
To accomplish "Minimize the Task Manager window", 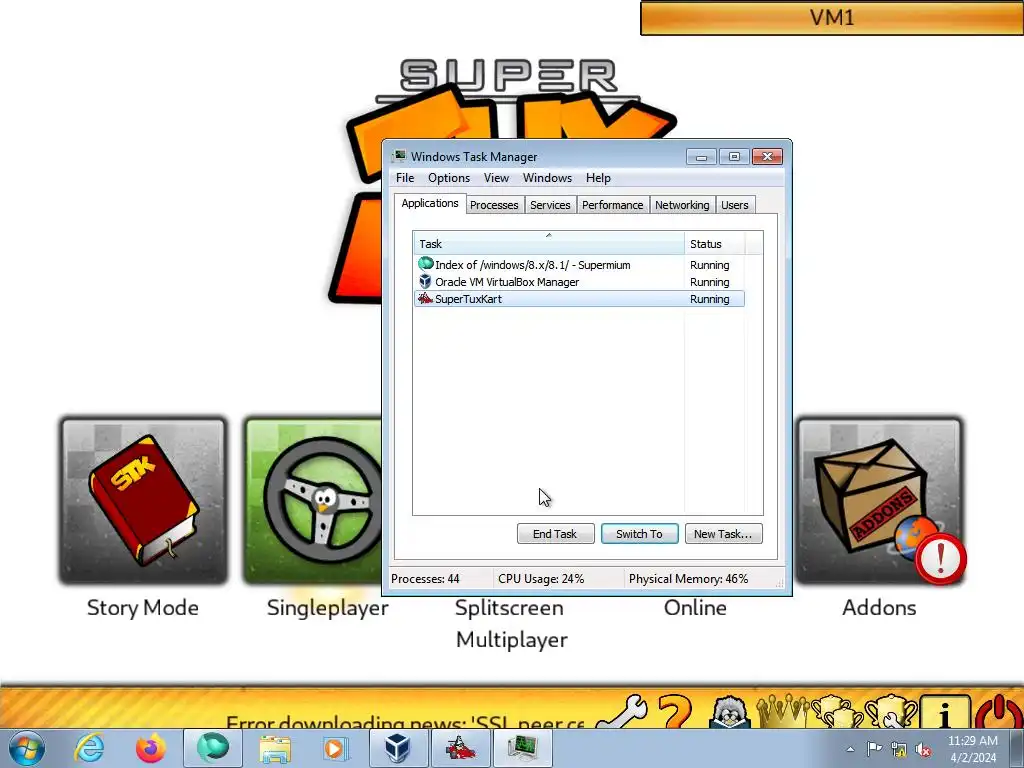I will (701, 157).
